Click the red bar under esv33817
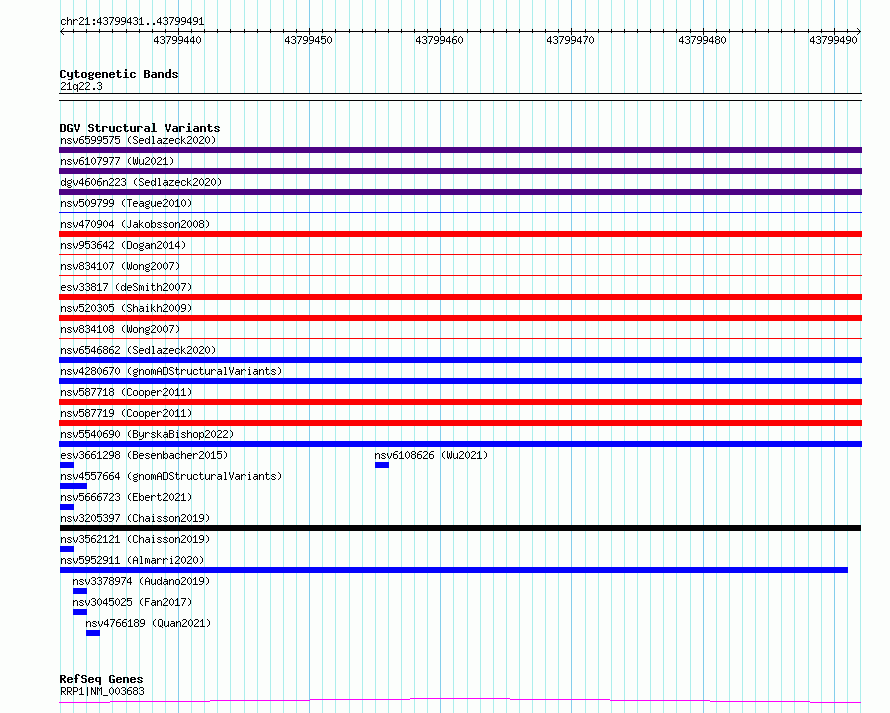 click(460, 297)
